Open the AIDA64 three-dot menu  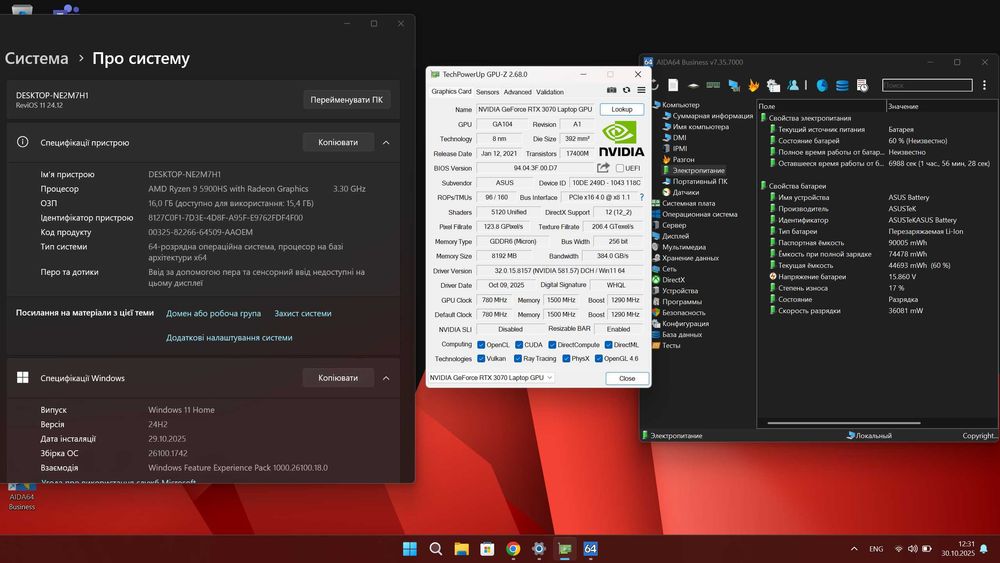tap(984, 85)
